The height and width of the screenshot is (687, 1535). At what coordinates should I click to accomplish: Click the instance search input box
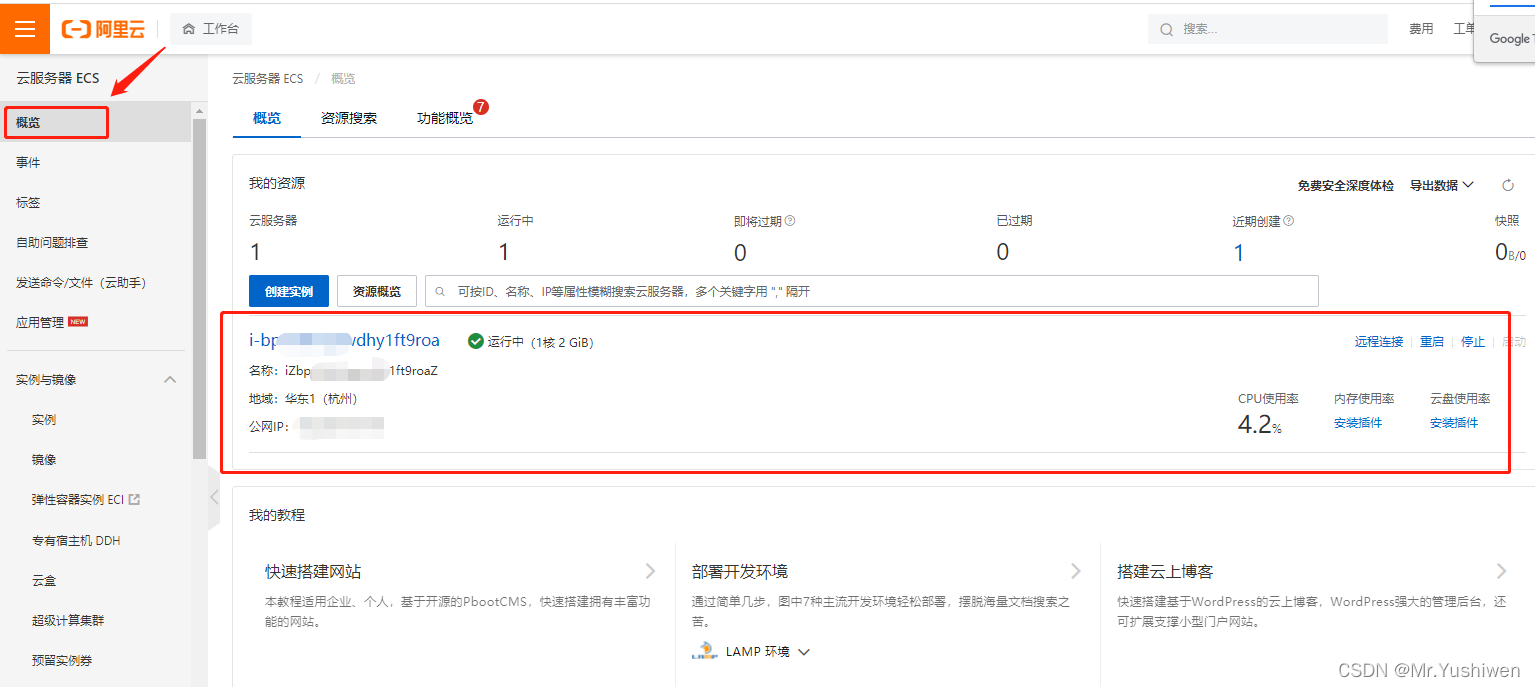870,291
